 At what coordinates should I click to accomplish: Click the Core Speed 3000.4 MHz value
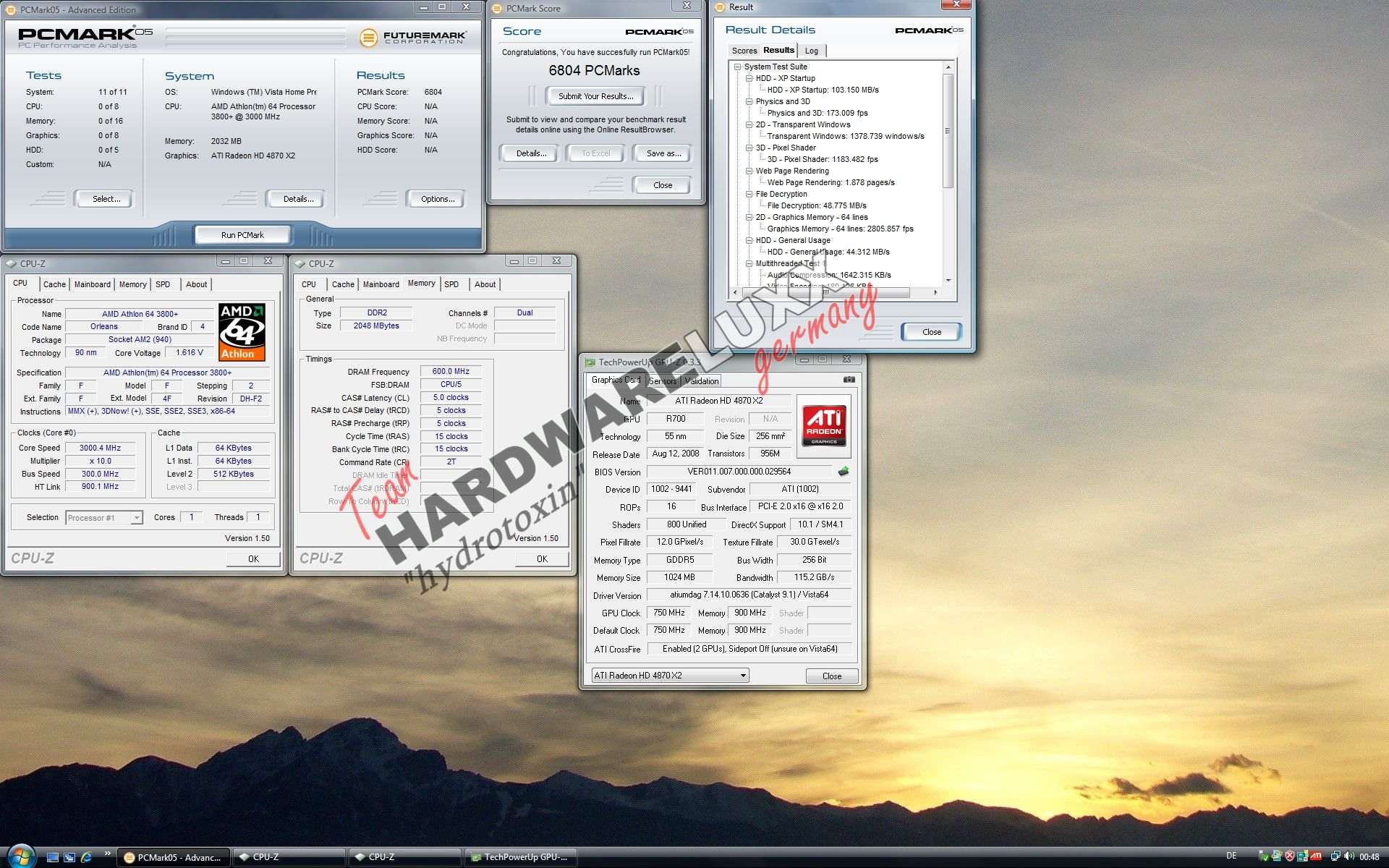coord(100,448)
